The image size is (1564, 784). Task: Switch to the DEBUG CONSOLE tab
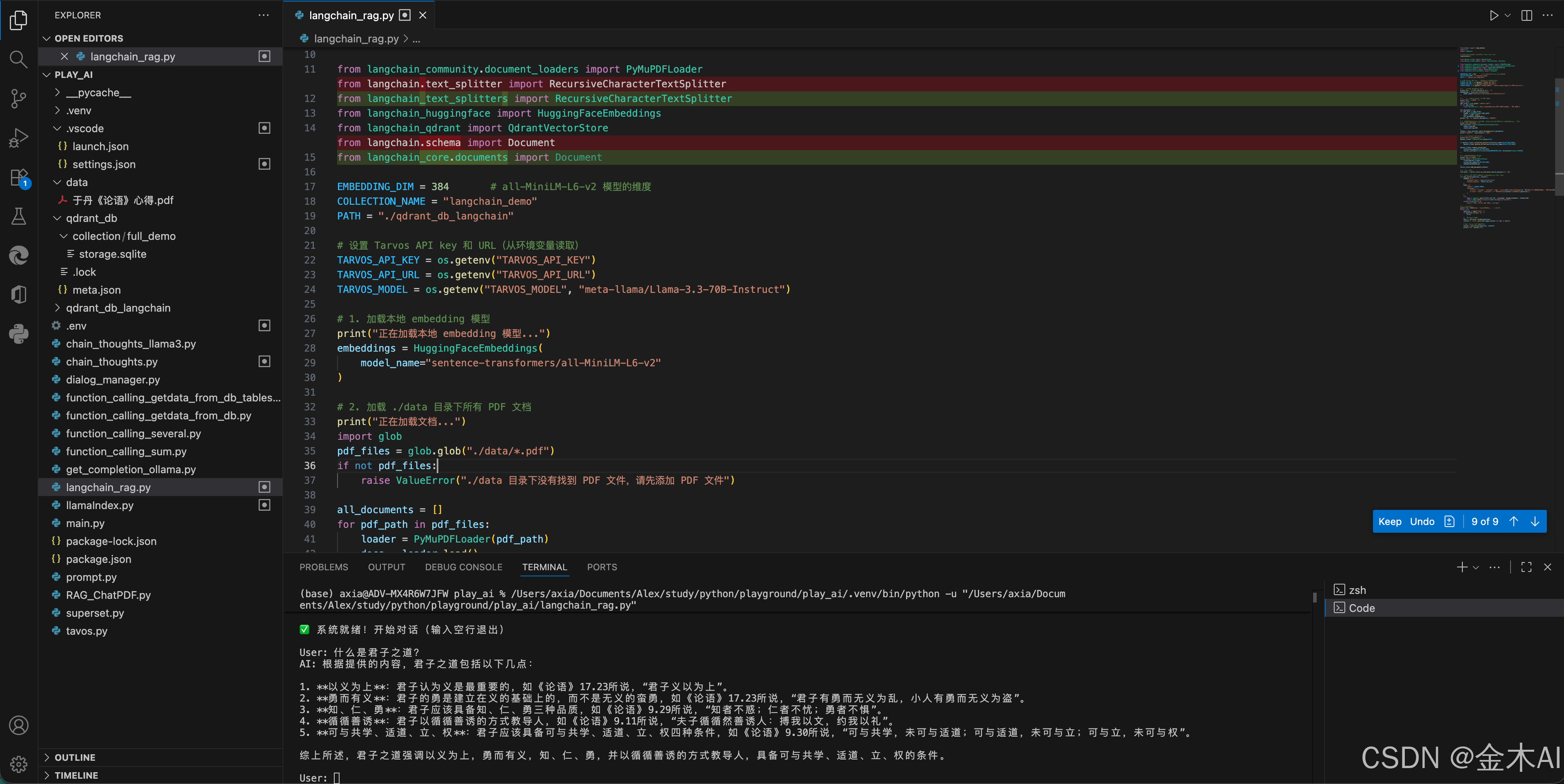[x=463, y=567]
